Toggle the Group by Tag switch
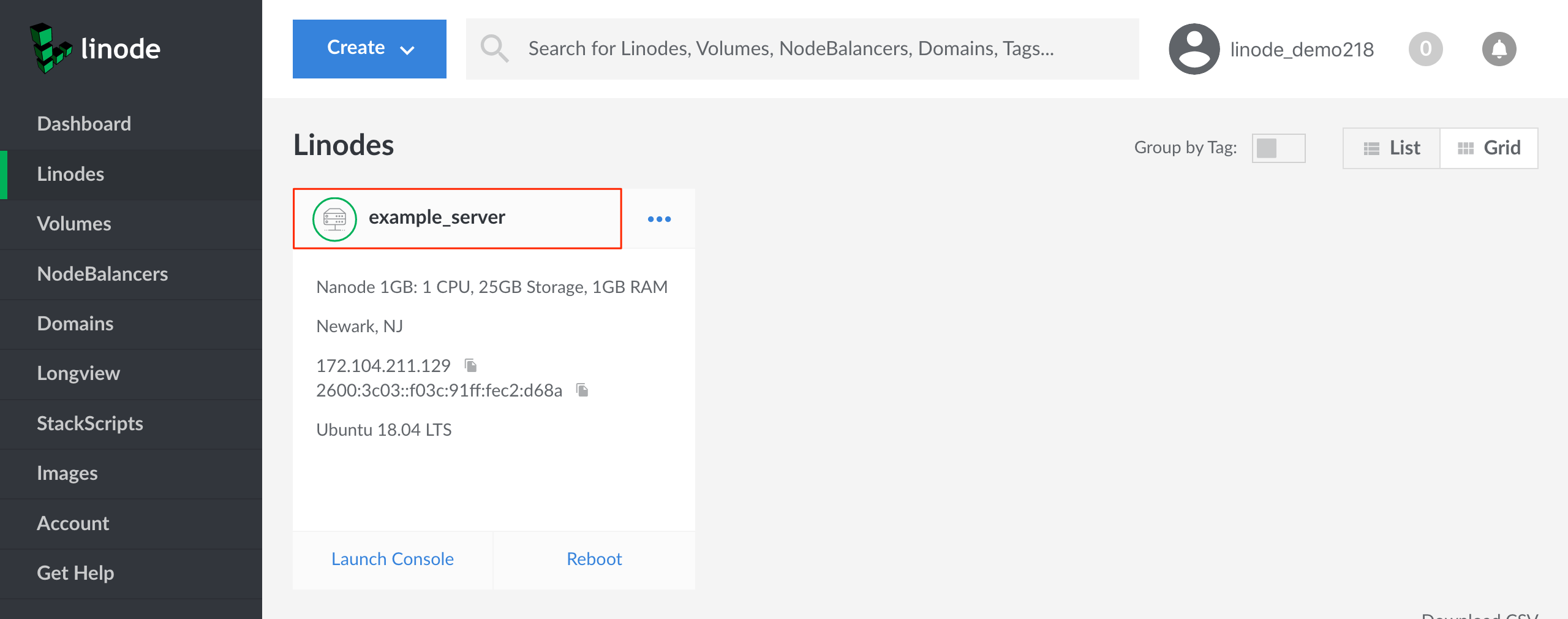 [x=1278, y=148]
